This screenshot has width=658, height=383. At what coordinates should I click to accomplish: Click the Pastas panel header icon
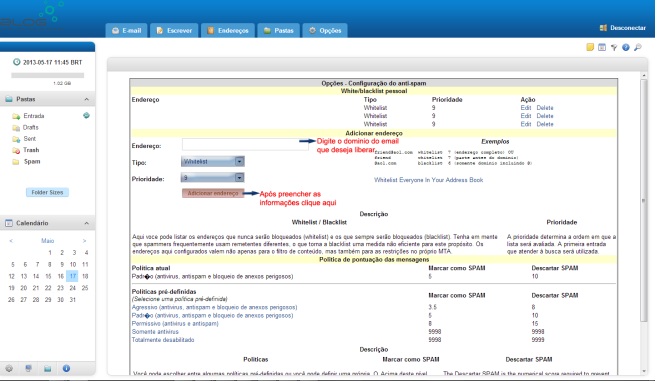point(9,99)
